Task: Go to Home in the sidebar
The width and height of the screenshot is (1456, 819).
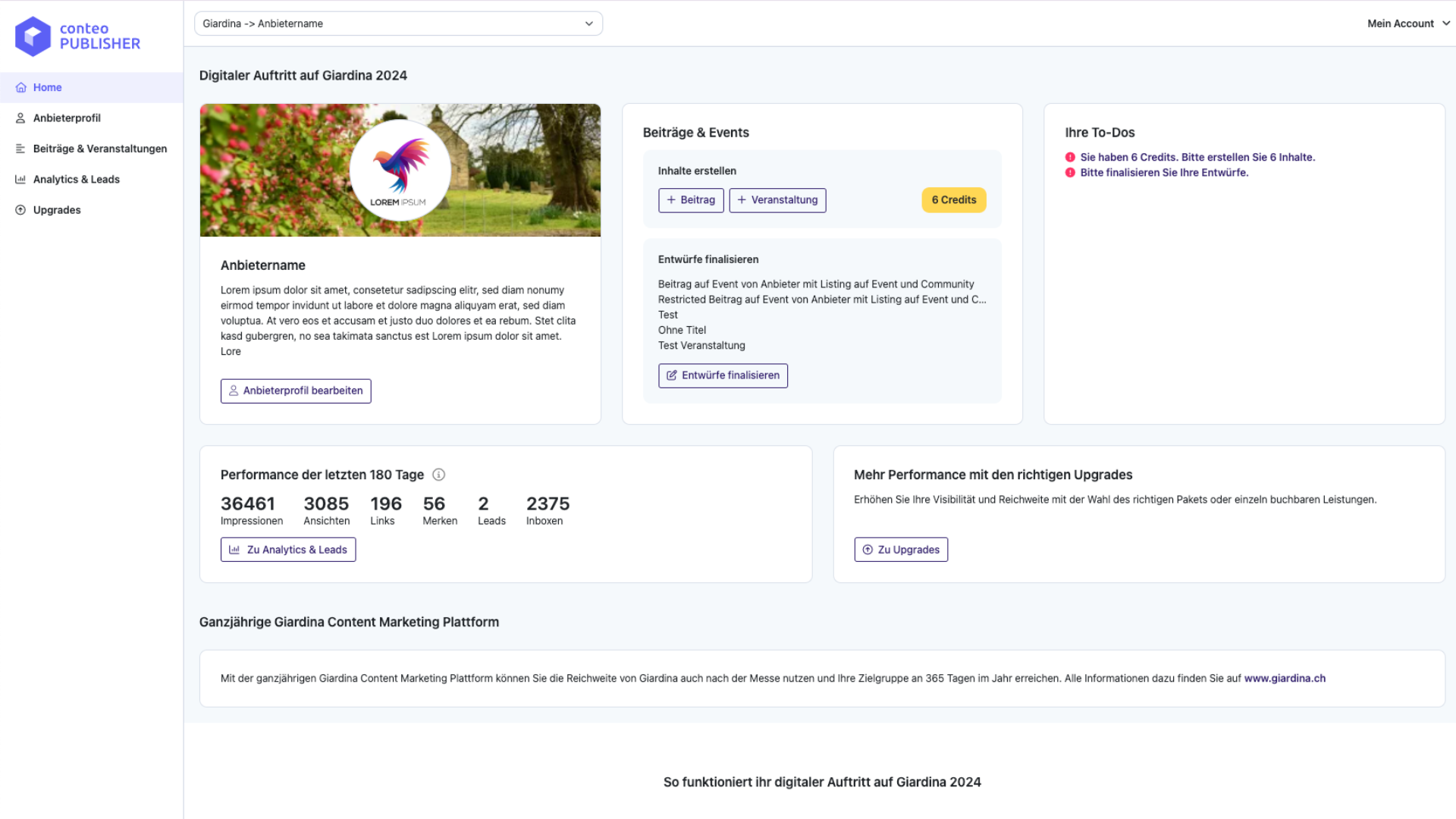Action: tap(91, 87)
